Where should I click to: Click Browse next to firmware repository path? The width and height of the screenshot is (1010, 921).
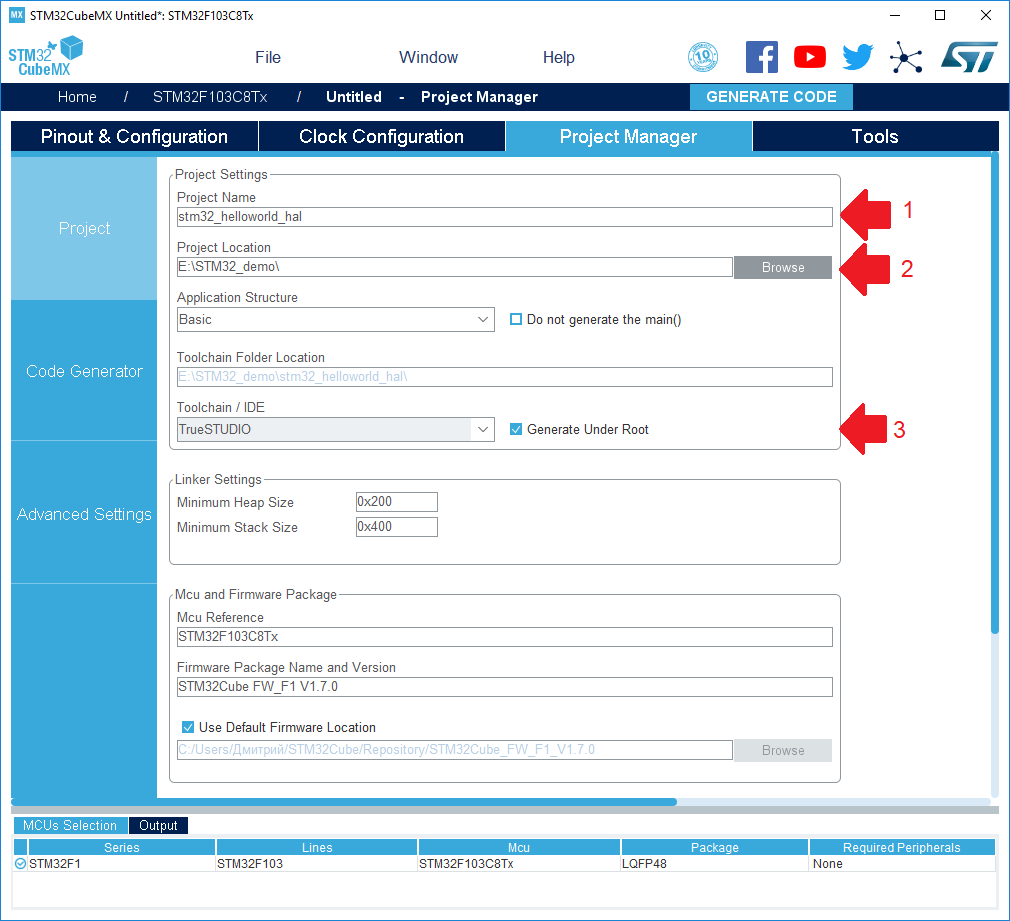[783, 750]
